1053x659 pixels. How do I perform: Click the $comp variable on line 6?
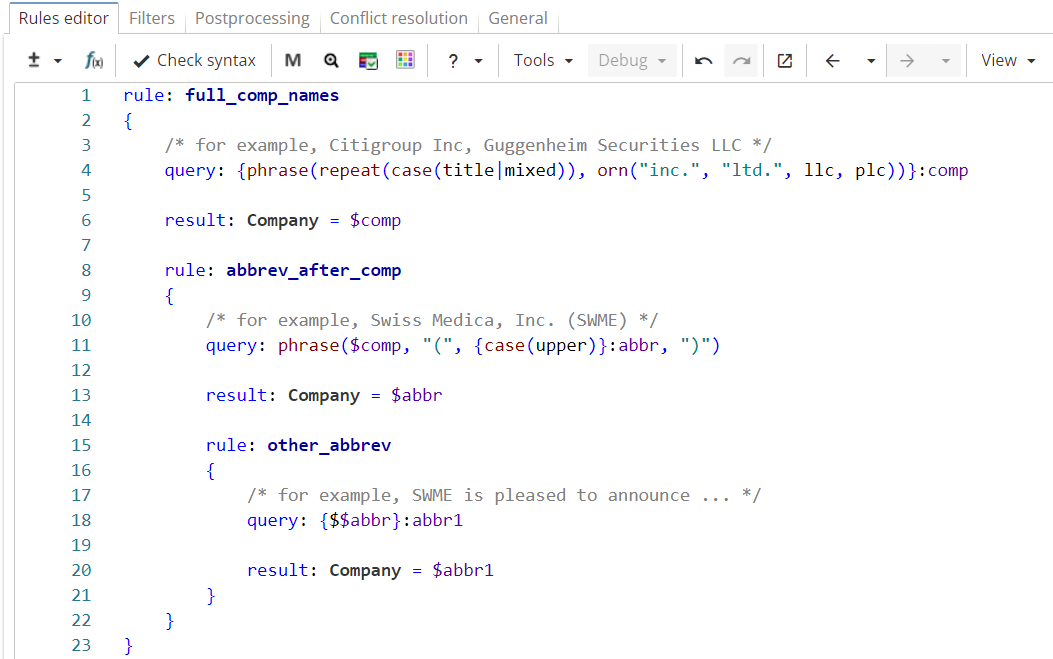(x=375, y=219)
